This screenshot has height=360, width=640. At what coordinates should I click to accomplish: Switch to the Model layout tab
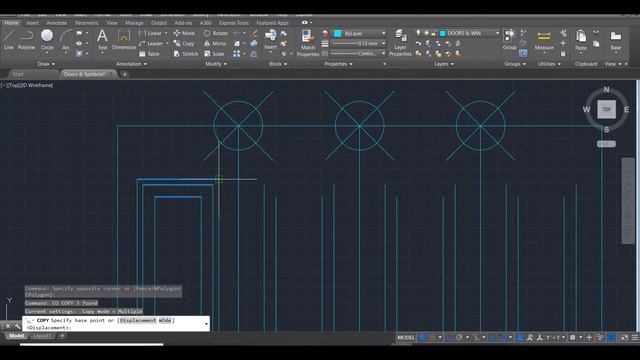(x=17, y=336)
